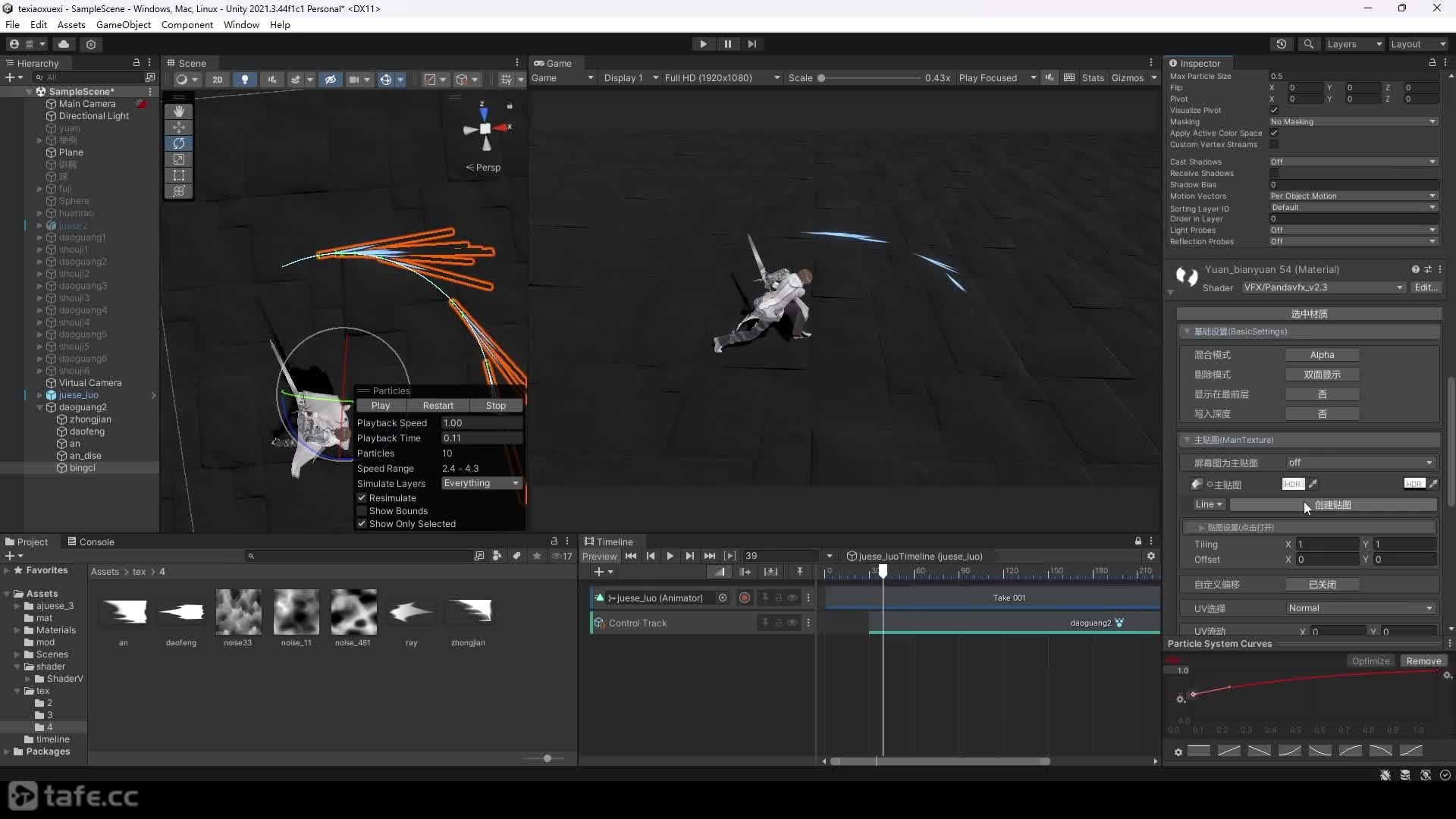Select the Scale tool in Scene
1456x819 pixels.
tap(179, 159)
